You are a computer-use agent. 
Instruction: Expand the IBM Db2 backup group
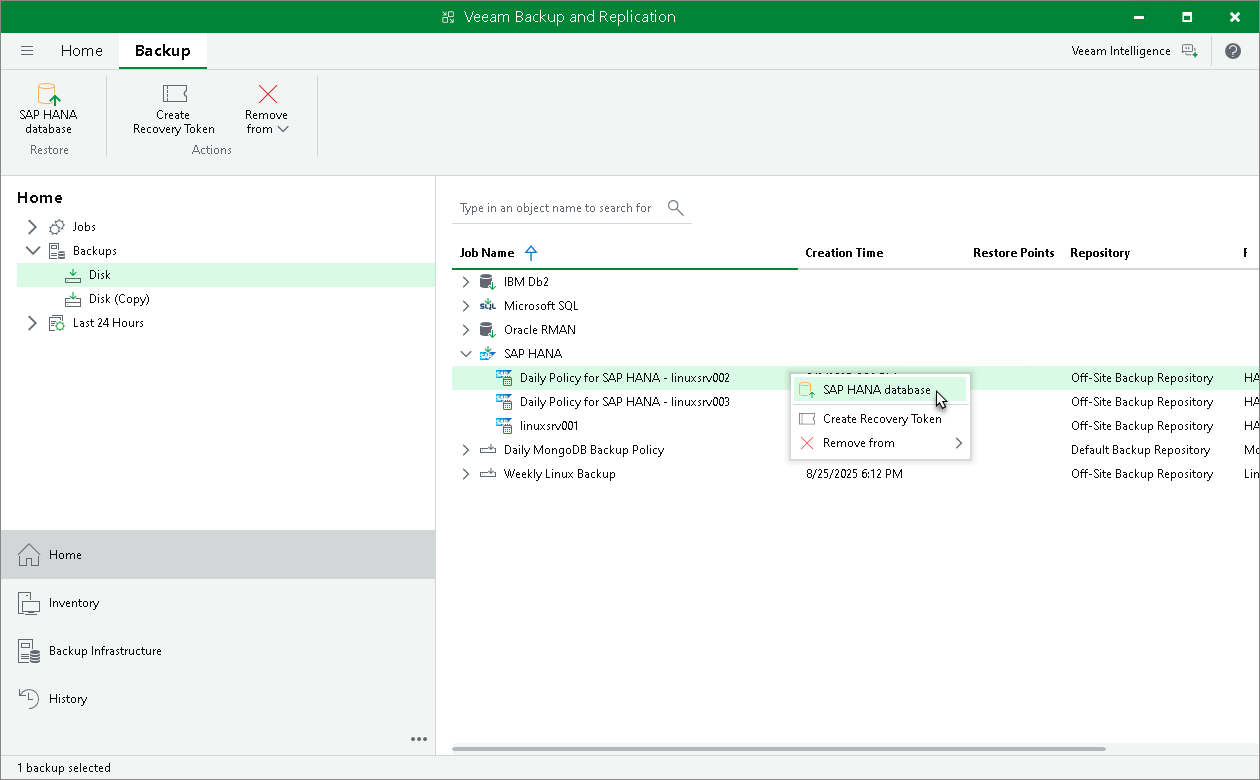[x=465, y=282]
